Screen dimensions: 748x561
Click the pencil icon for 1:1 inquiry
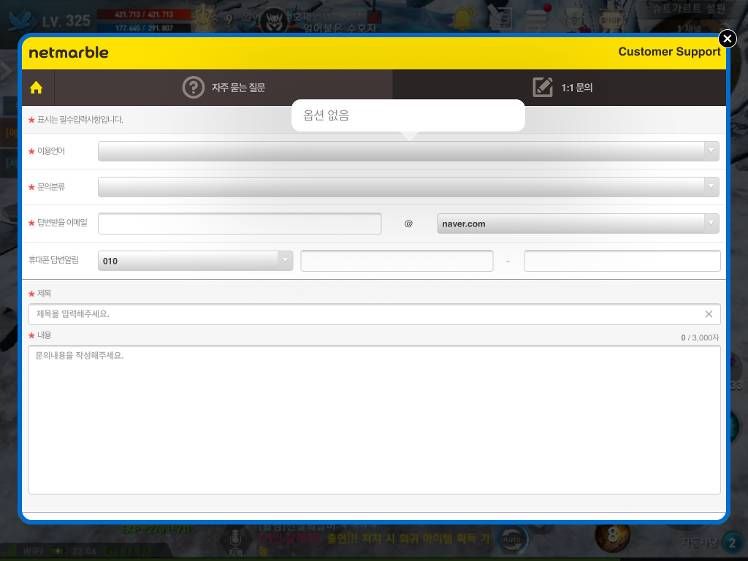point(542,87)
